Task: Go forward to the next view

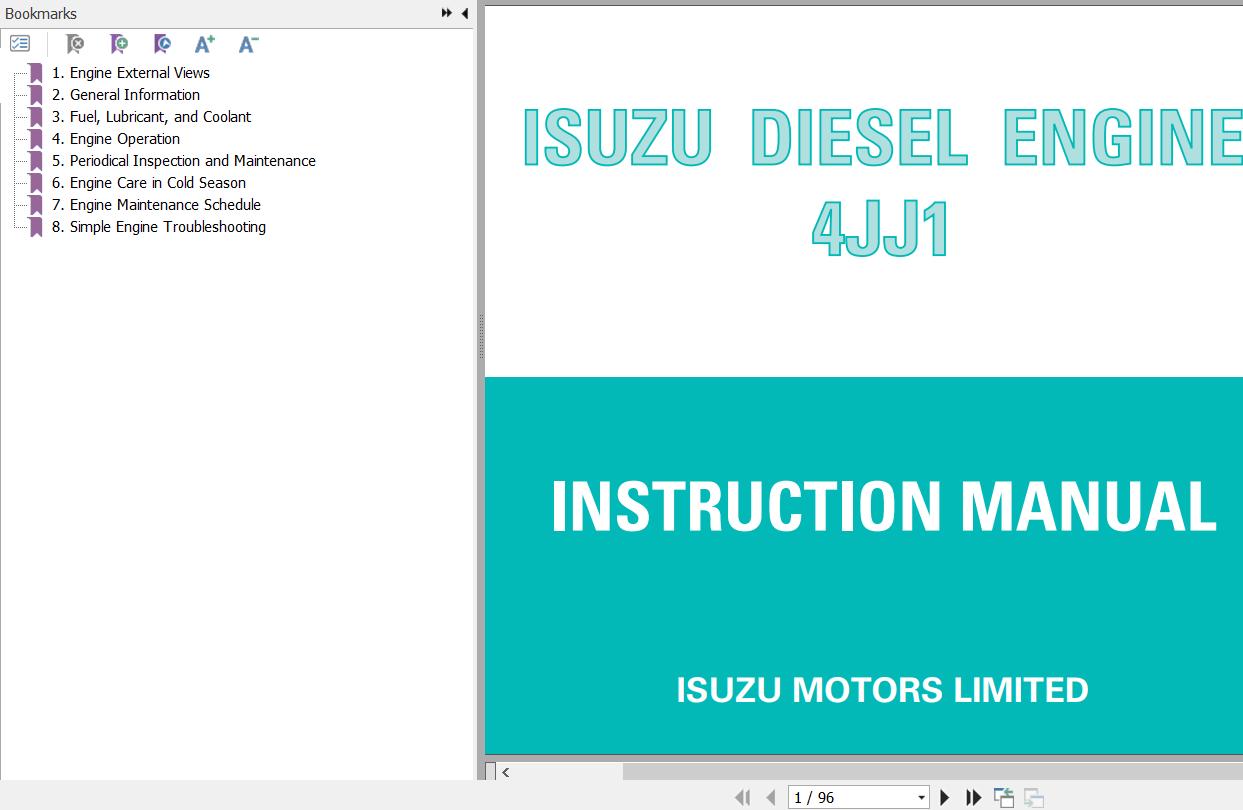Action: (x=1032, y=797)
